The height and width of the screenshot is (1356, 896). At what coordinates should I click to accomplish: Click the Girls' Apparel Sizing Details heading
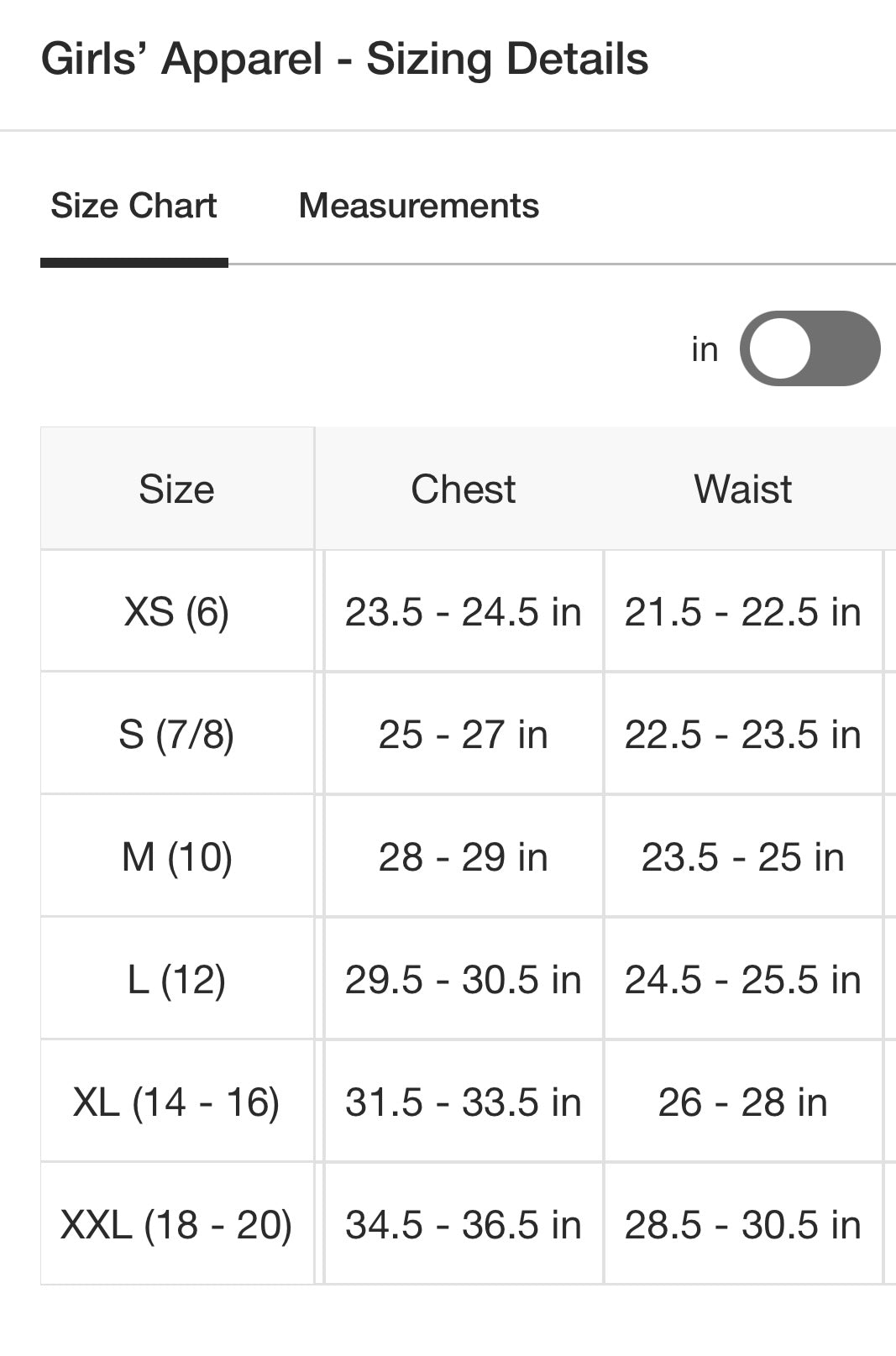pyautogui.click(x=344, y=59)
